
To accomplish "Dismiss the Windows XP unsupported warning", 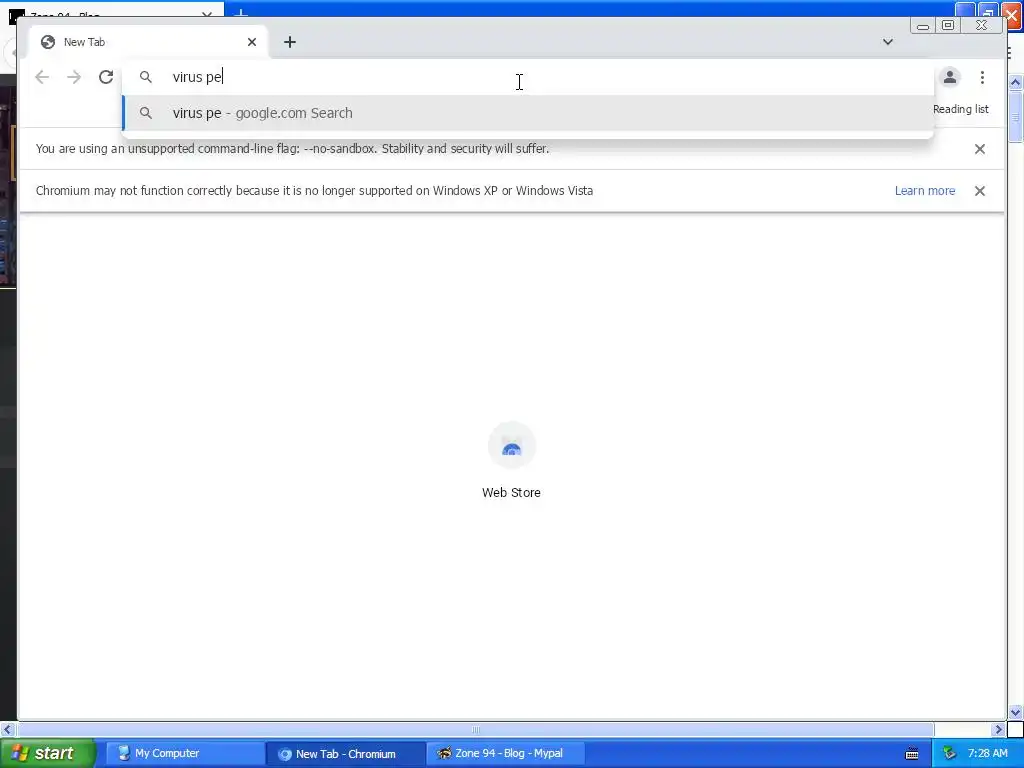I will pos(980,191).
